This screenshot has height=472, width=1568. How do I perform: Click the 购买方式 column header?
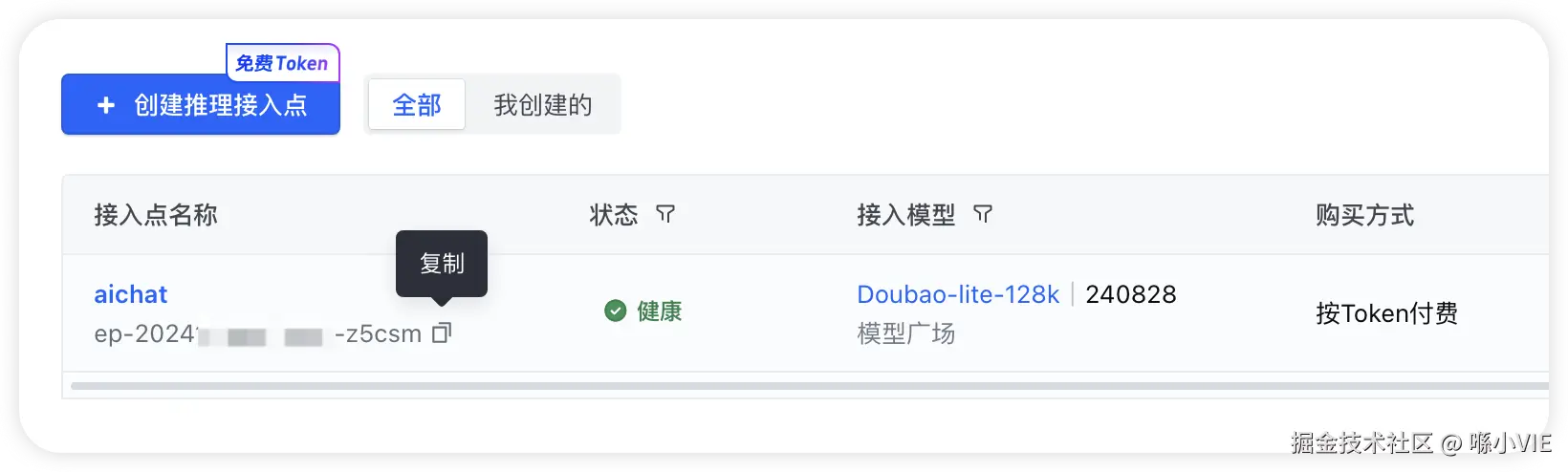pos(1363,215)
